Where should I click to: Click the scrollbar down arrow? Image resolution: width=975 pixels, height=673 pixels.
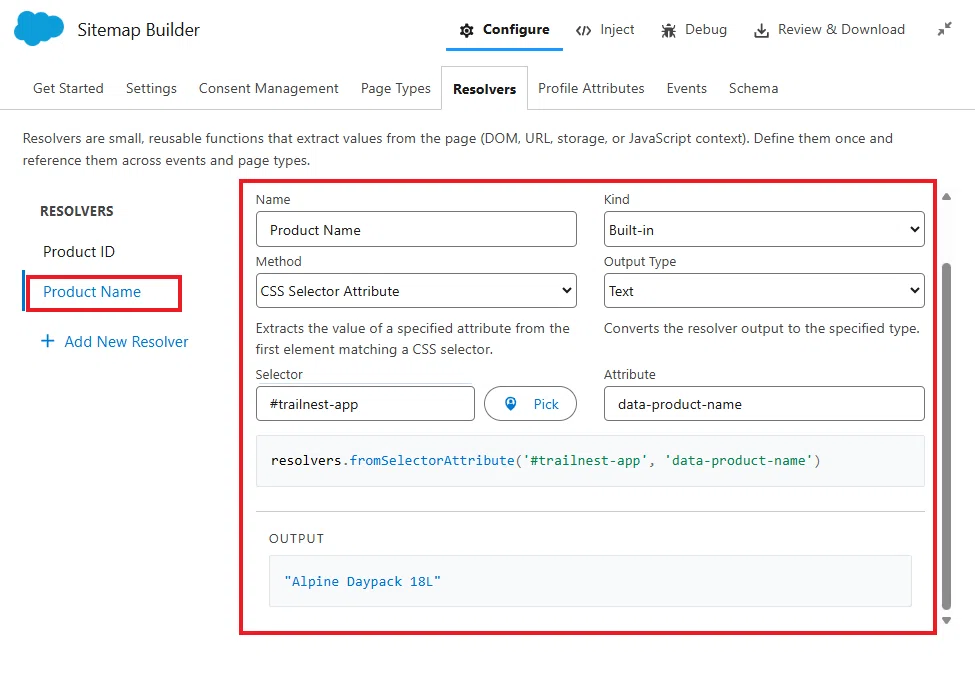pos(946,620)
